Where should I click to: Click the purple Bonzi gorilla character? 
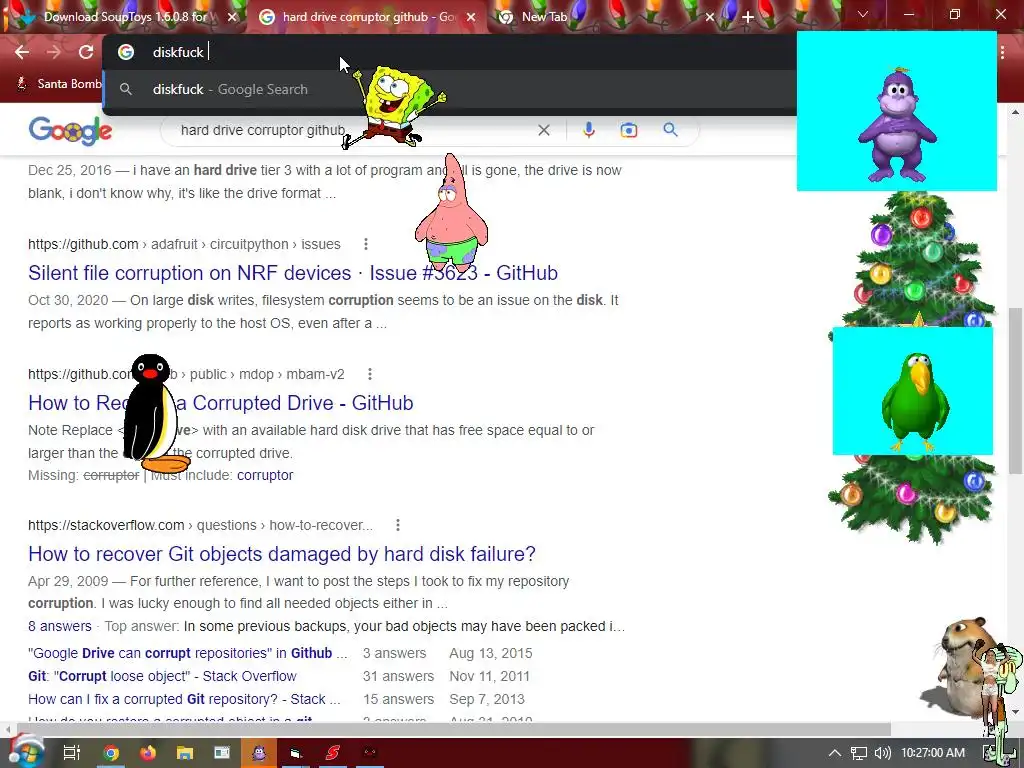[897, 124]
